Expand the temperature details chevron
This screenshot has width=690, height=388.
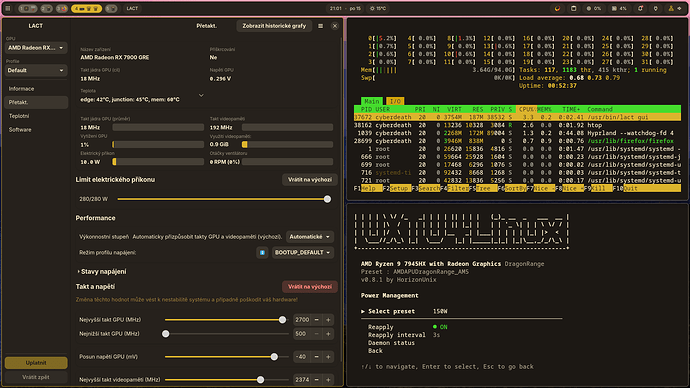[x=201, y=95]
